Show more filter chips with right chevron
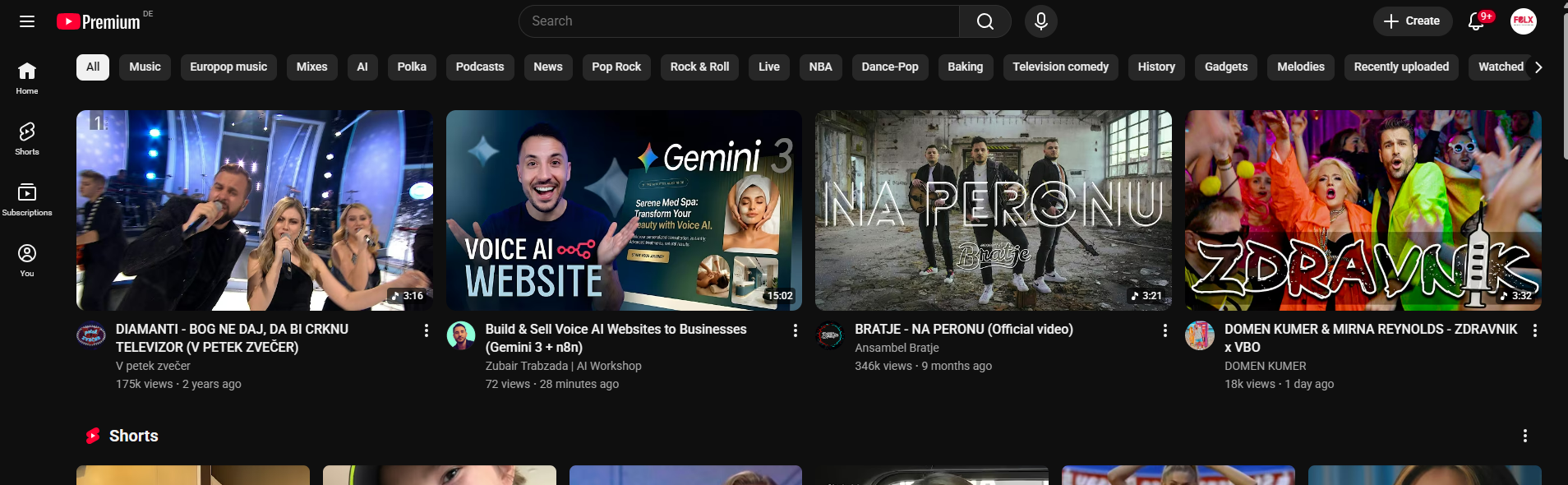This screenshot has width=1568, height=485. (x=1538, y=67)
